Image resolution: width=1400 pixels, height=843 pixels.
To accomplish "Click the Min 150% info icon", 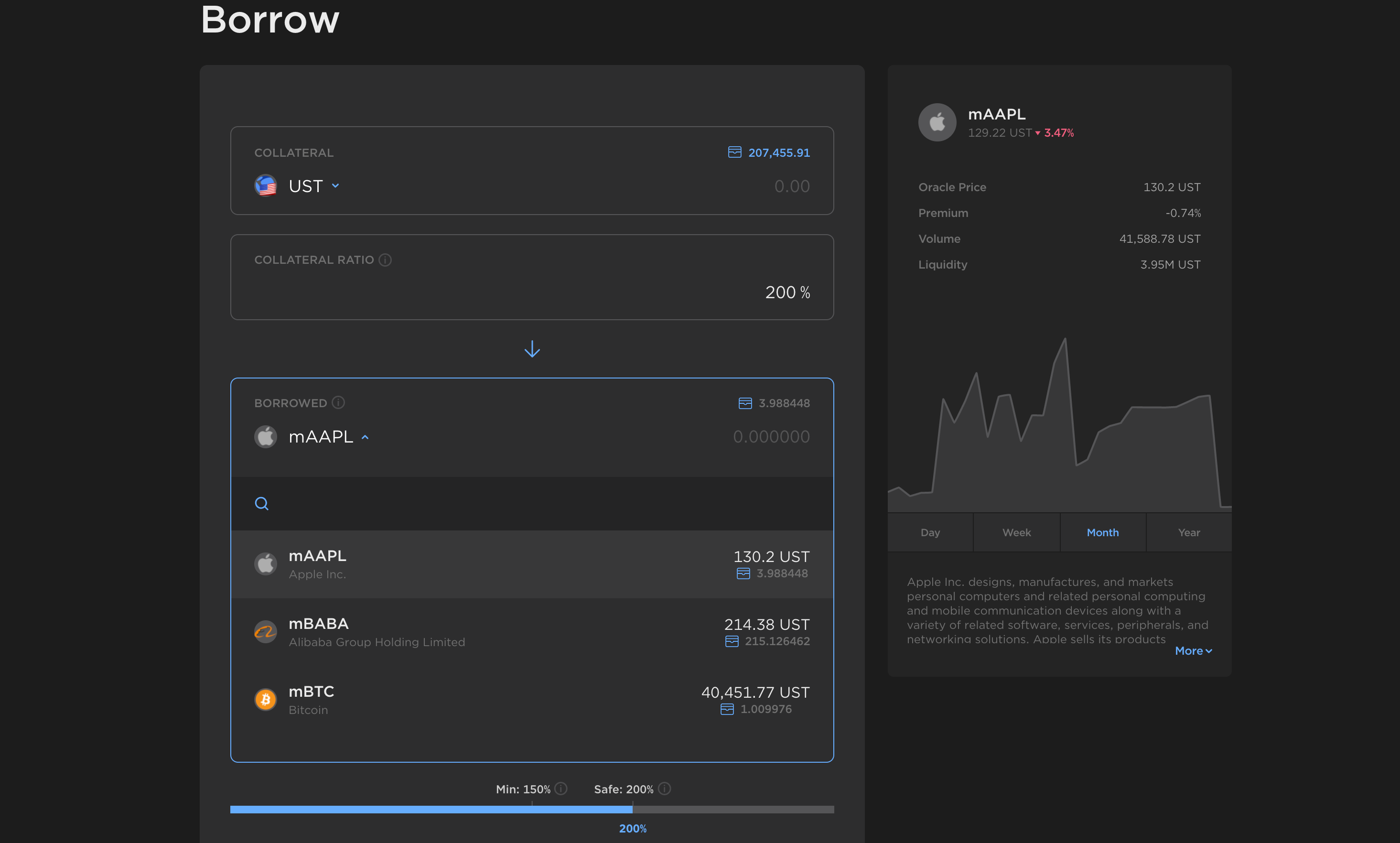I will coord(560,789).
